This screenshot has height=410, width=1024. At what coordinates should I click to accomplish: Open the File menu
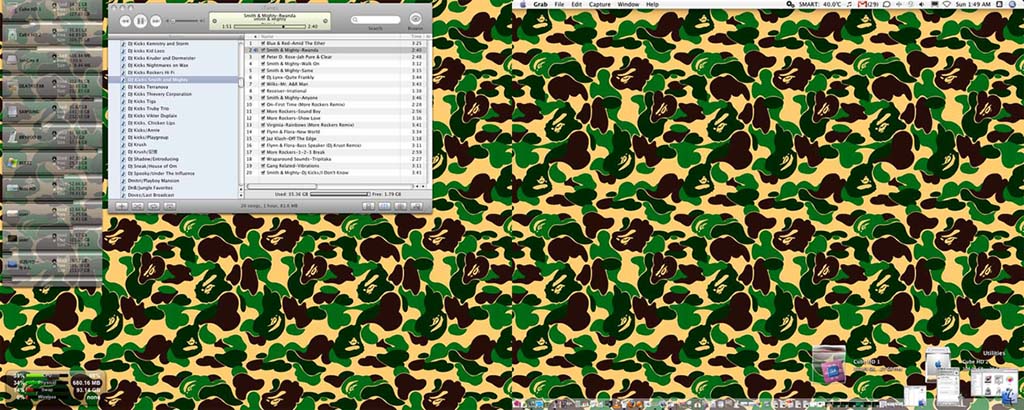tap(559, 4)
